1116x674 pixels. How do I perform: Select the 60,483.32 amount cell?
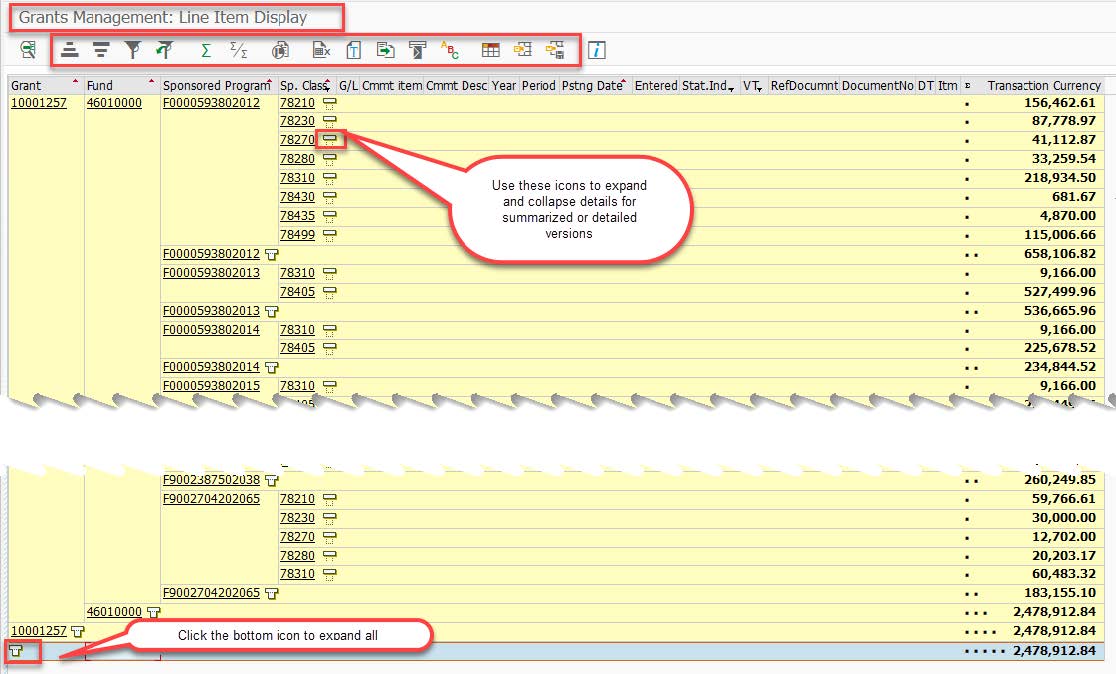pos(1064,574)
